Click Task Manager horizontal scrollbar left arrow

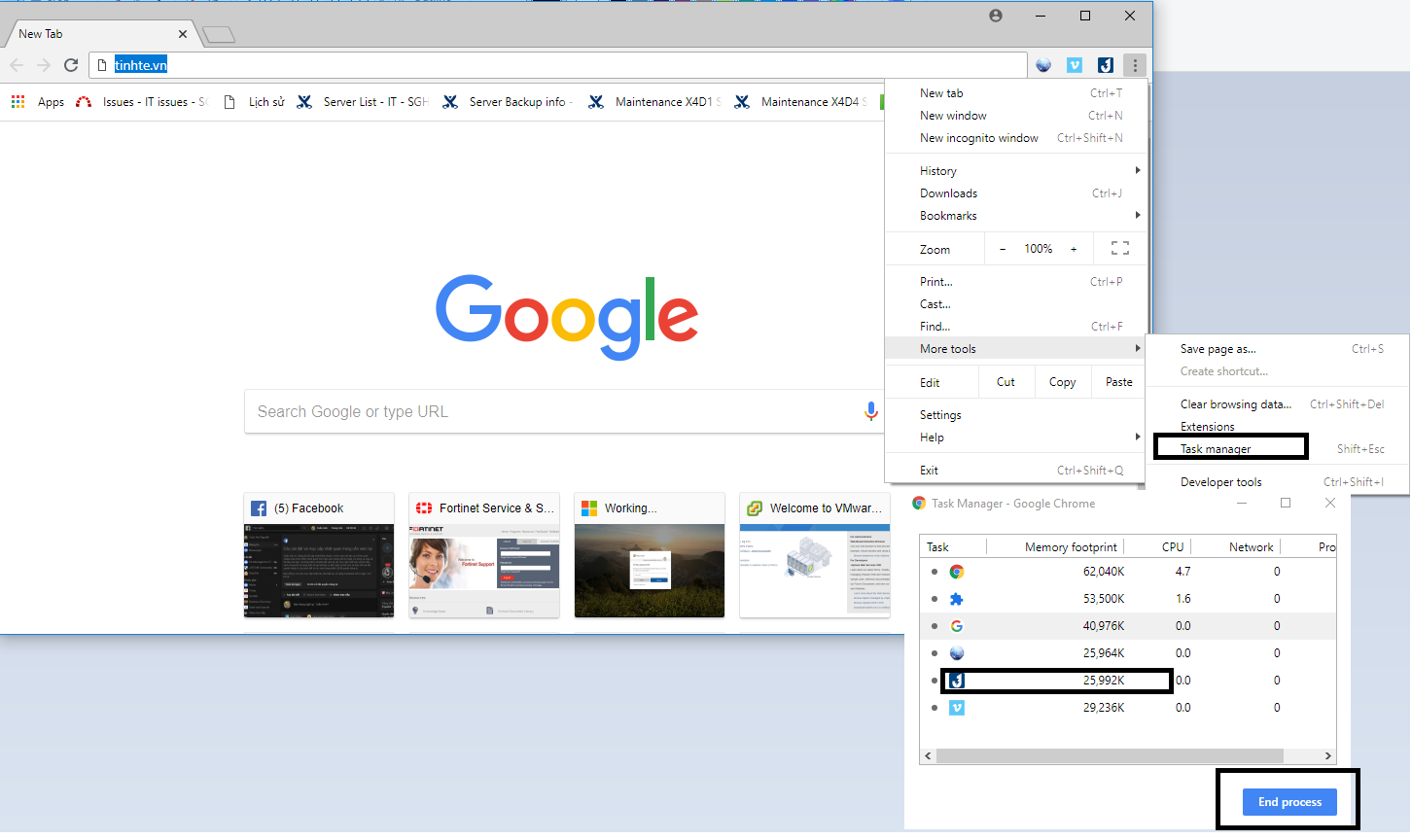coord(929,755)
